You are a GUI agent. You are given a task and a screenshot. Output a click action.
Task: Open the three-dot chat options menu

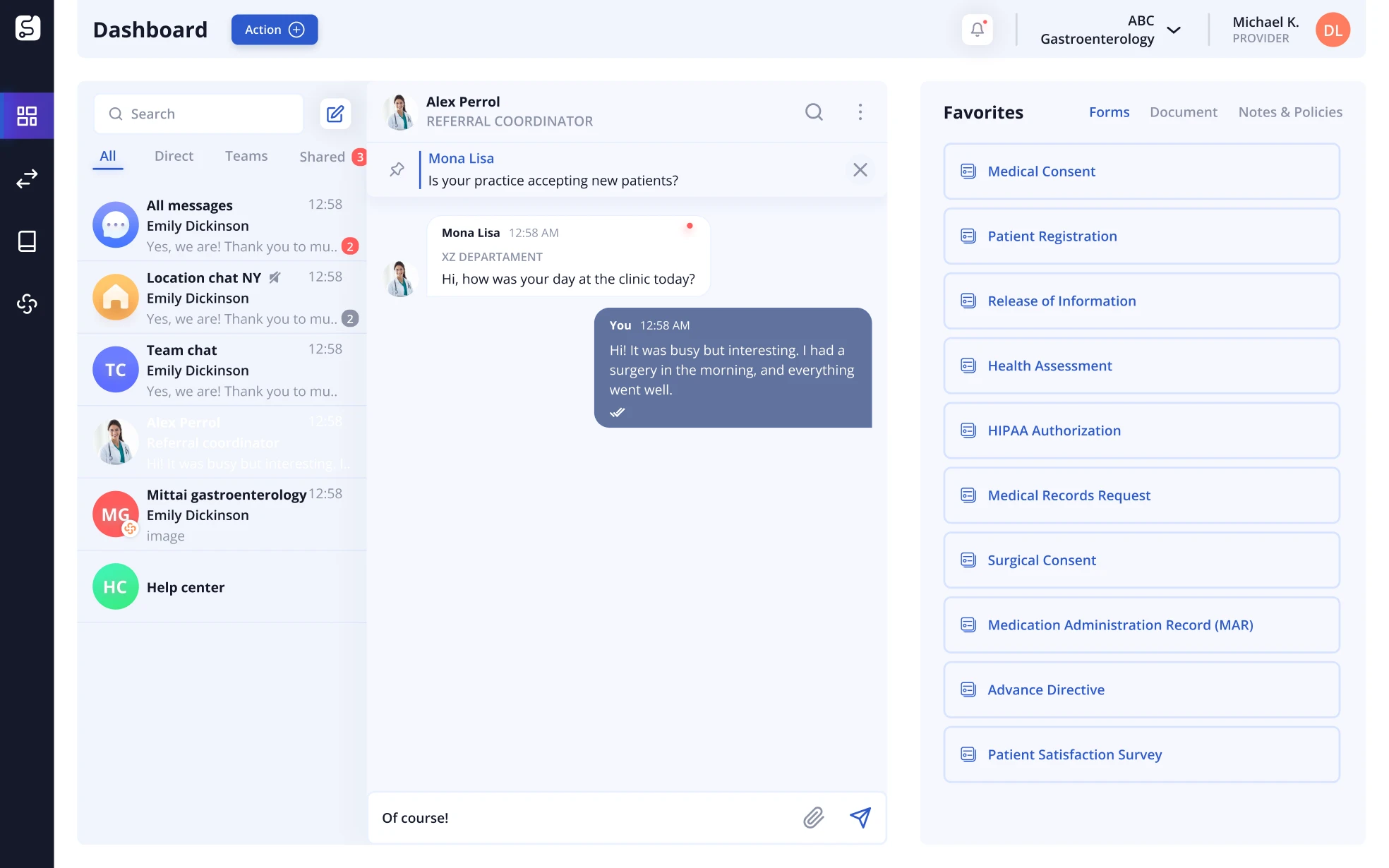860,111
